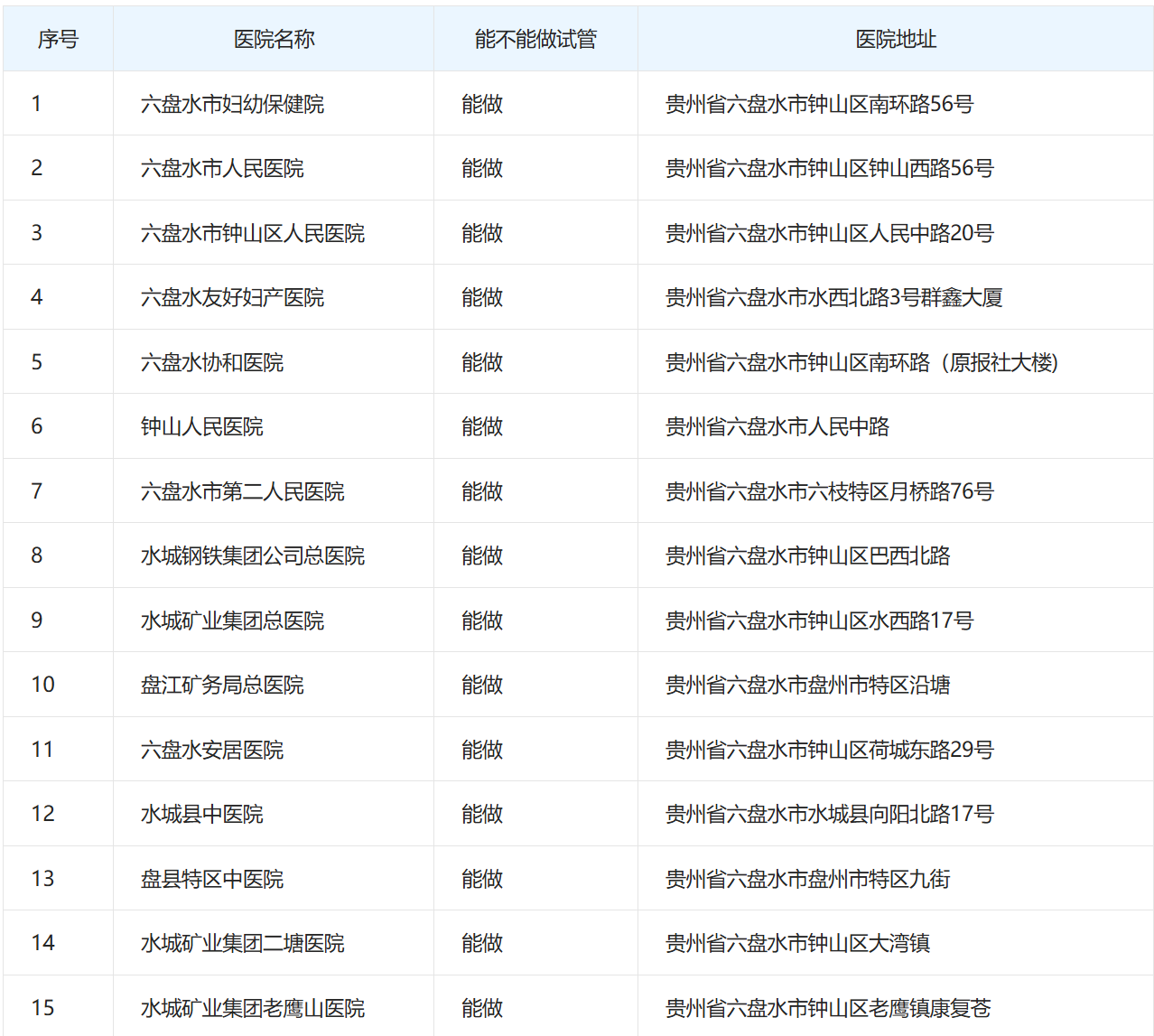The image size is (1154, 1036).
Task: Click hospital 六盘水友好妇产医院
Action: [x=232, y=297]
